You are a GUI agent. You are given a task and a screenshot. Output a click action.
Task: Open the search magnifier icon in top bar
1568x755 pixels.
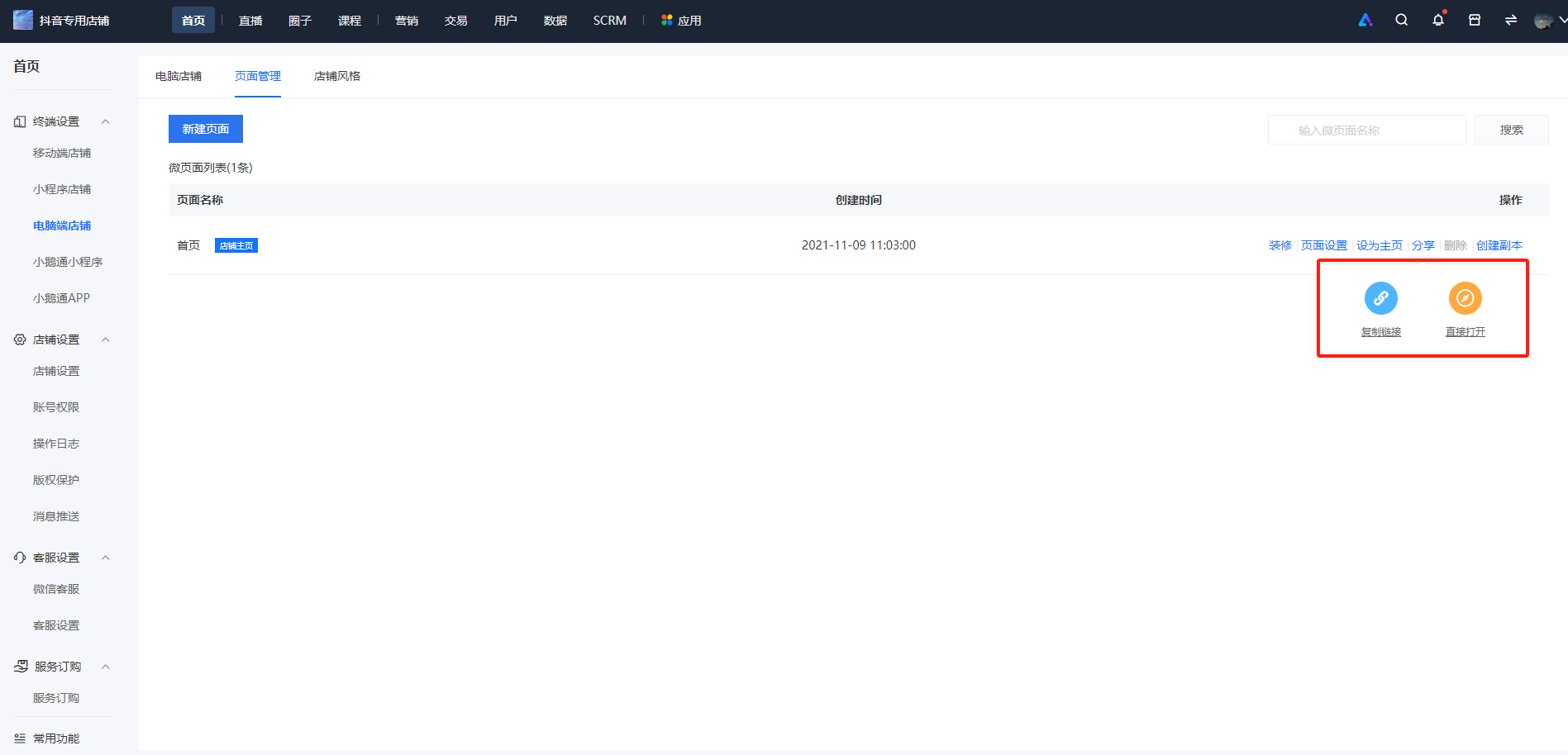[1401, 20]
